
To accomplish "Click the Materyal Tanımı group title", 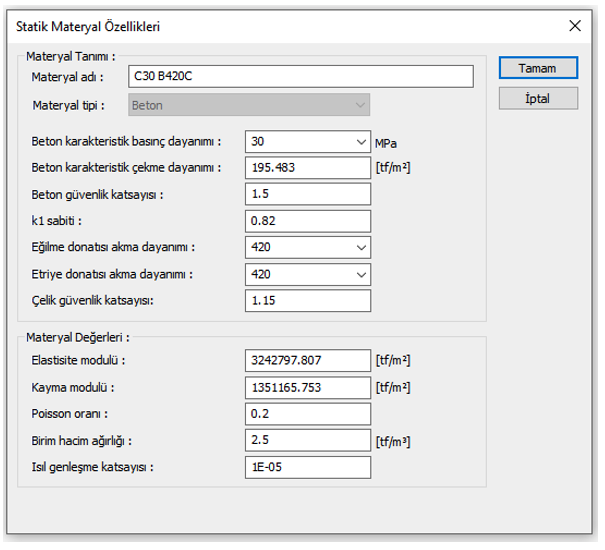I will [71, 56].
